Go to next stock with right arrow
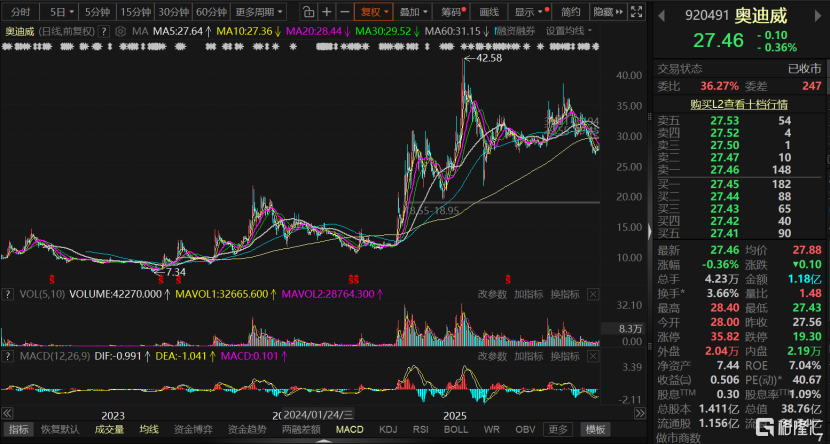Image resolution: width=830 pixels, height=444 pixels. coord(818,16)
